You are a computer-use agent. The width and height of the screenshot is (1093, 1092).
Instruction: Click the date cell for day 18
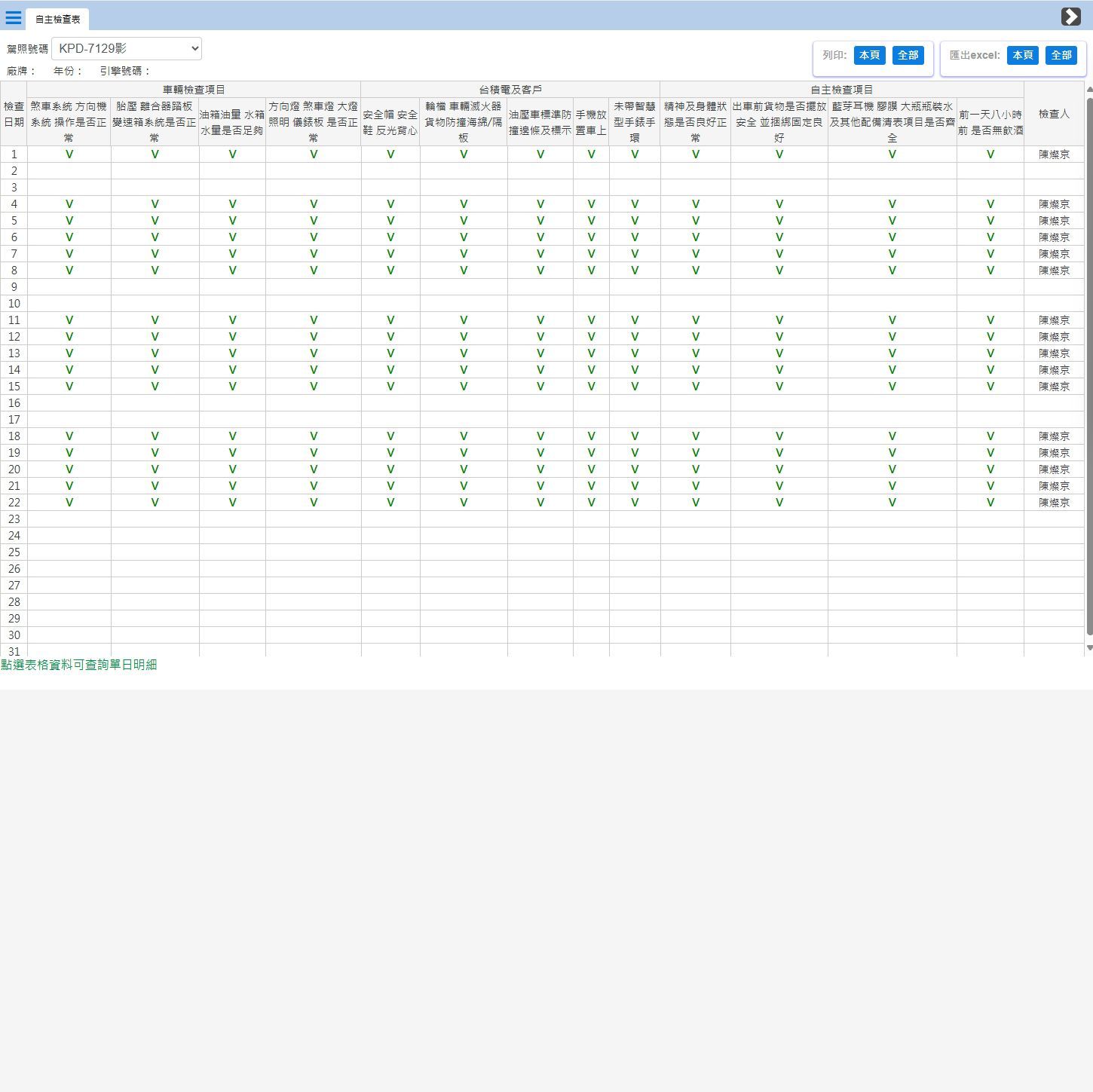pos(14,436)
